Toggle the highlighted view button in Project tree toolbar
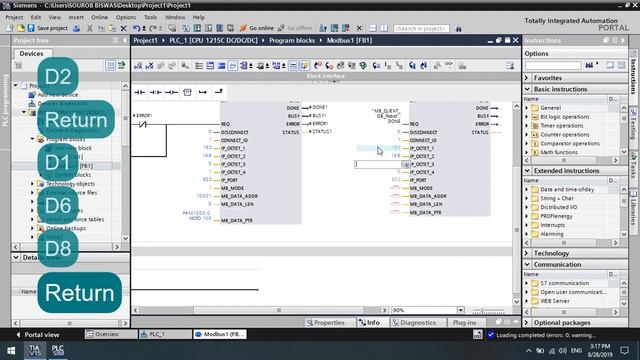The height and width of the screenshot is (360, 640). 110,65
